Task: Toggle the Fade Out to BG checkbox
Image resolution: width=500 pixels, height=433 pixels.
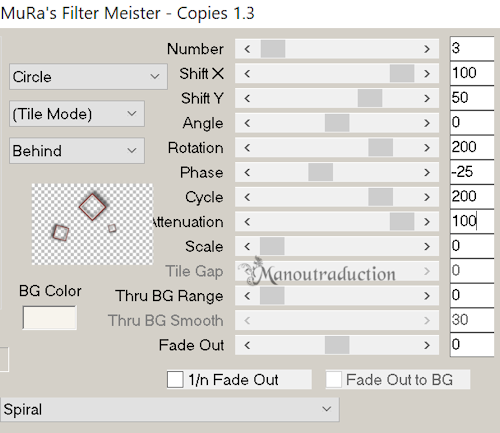Action: pos(334,380)
